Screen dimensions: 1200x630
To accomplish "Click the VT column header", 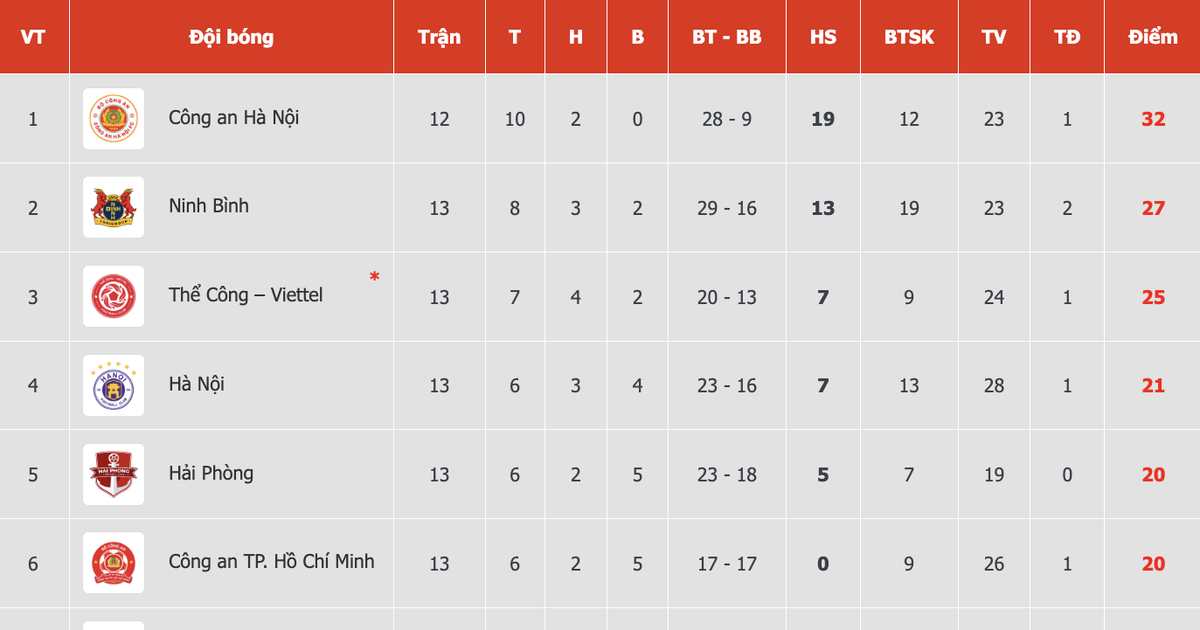I will coord(33,37).
